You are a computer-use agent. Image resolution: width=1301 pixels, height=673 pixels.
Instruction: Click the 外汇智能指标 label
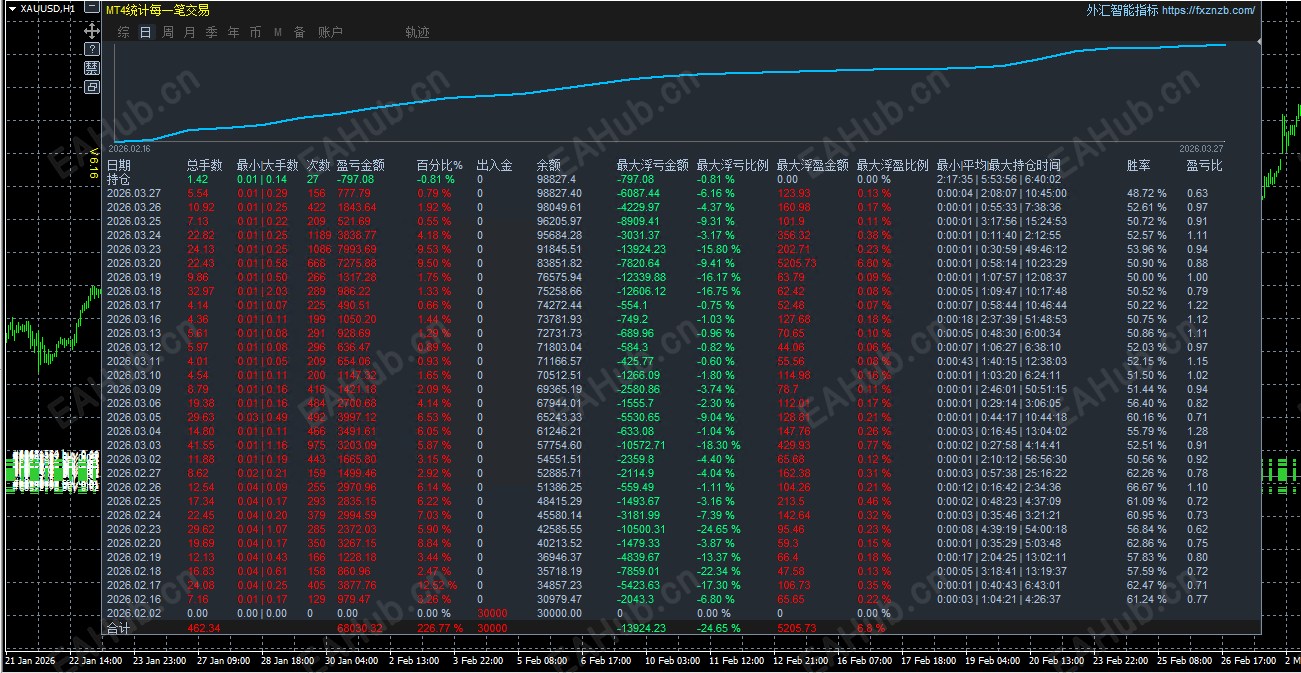click(1122, 10)
